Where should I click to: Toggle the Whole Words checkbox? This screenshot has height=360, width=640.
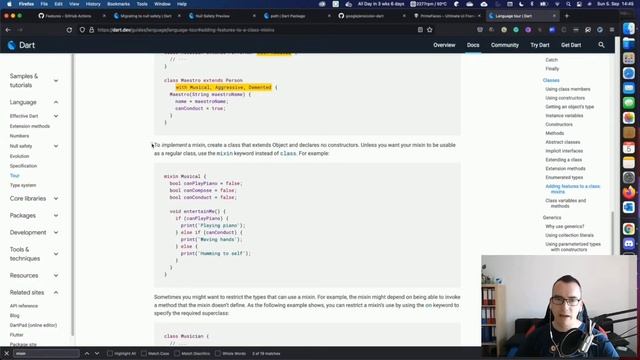(218, 353)
